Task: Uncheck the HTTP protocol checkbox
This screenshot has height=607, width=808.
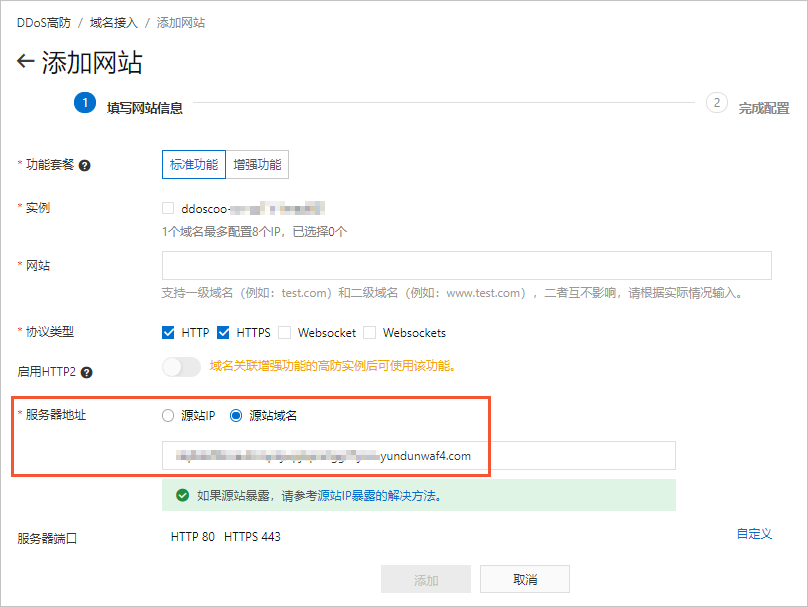Action: pyautogui.click(x=168, y=332)
